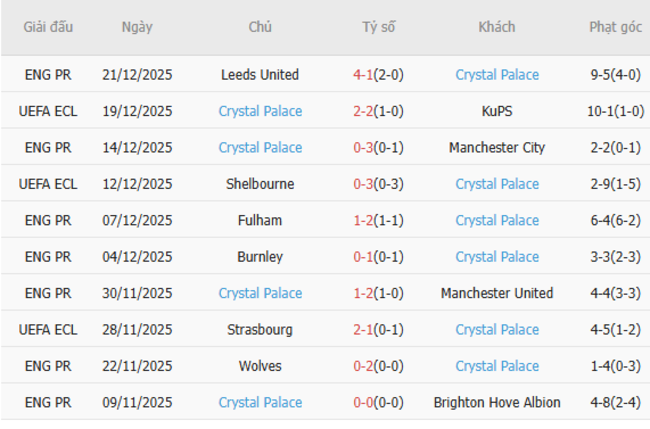This screenshot has width=650, height=429.
Task: Select the "Ngày" column header
Action: tap(137, 27)
